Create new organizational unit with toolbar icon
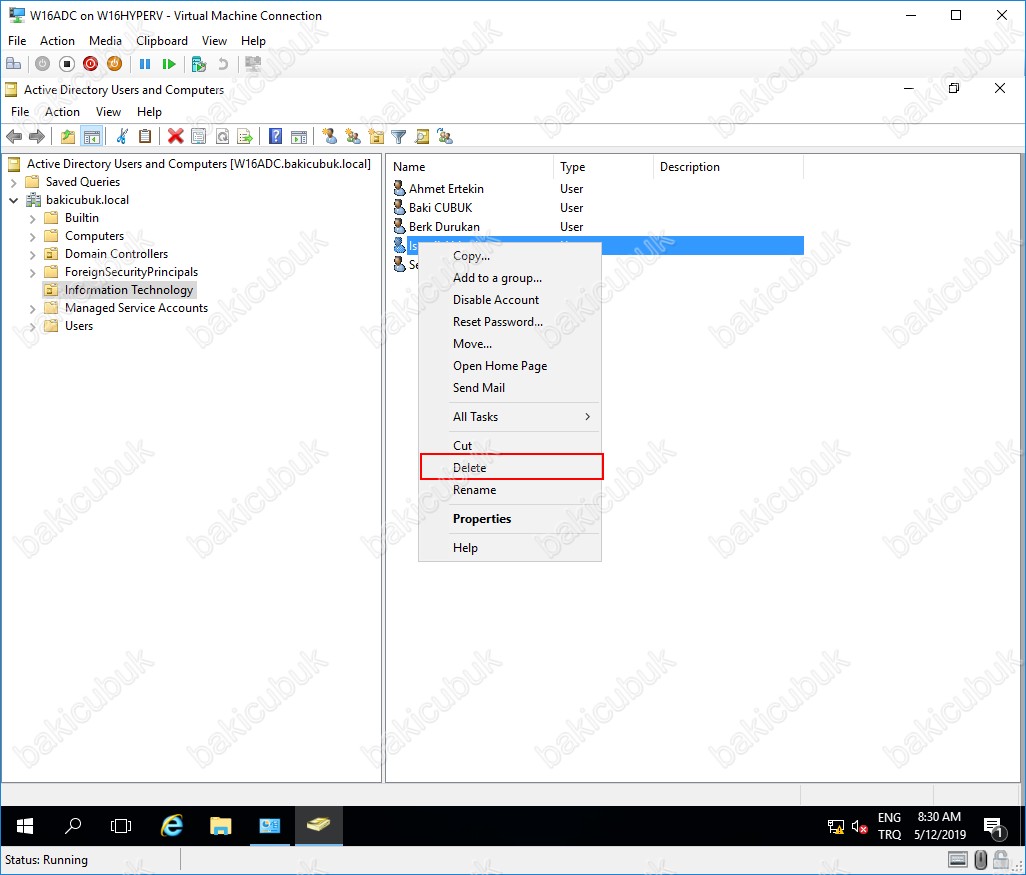The width and height of the screenshot is (1026, 875). pos(376,136)
